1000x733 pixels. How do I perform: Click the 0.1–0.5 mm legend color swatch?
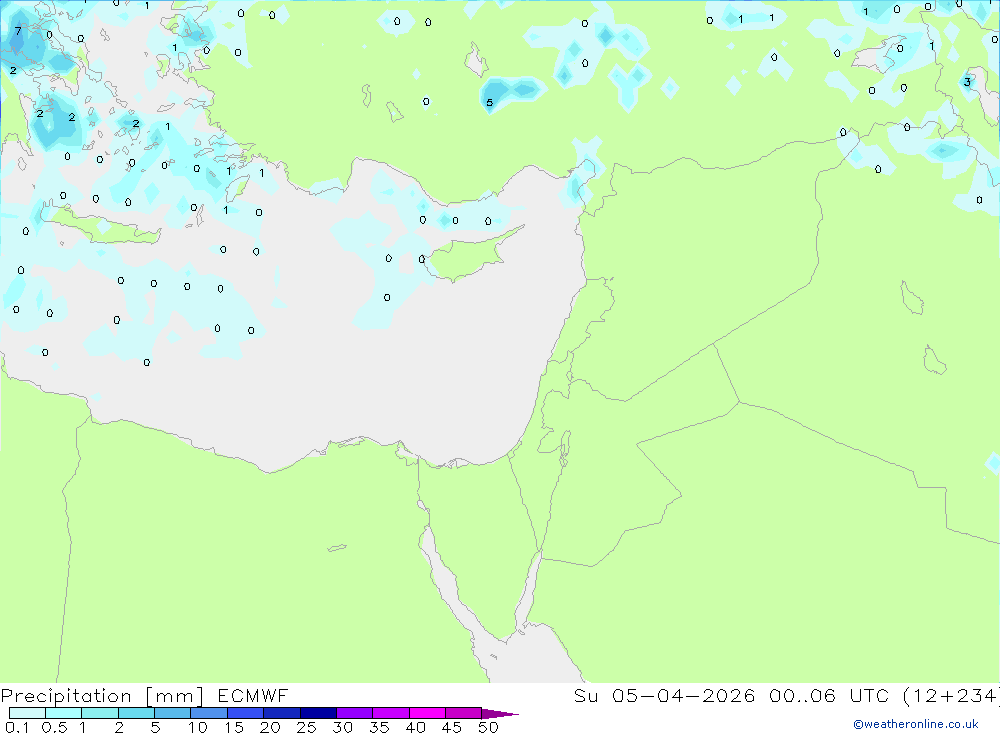pyautogui.click(x=27, y=713)
